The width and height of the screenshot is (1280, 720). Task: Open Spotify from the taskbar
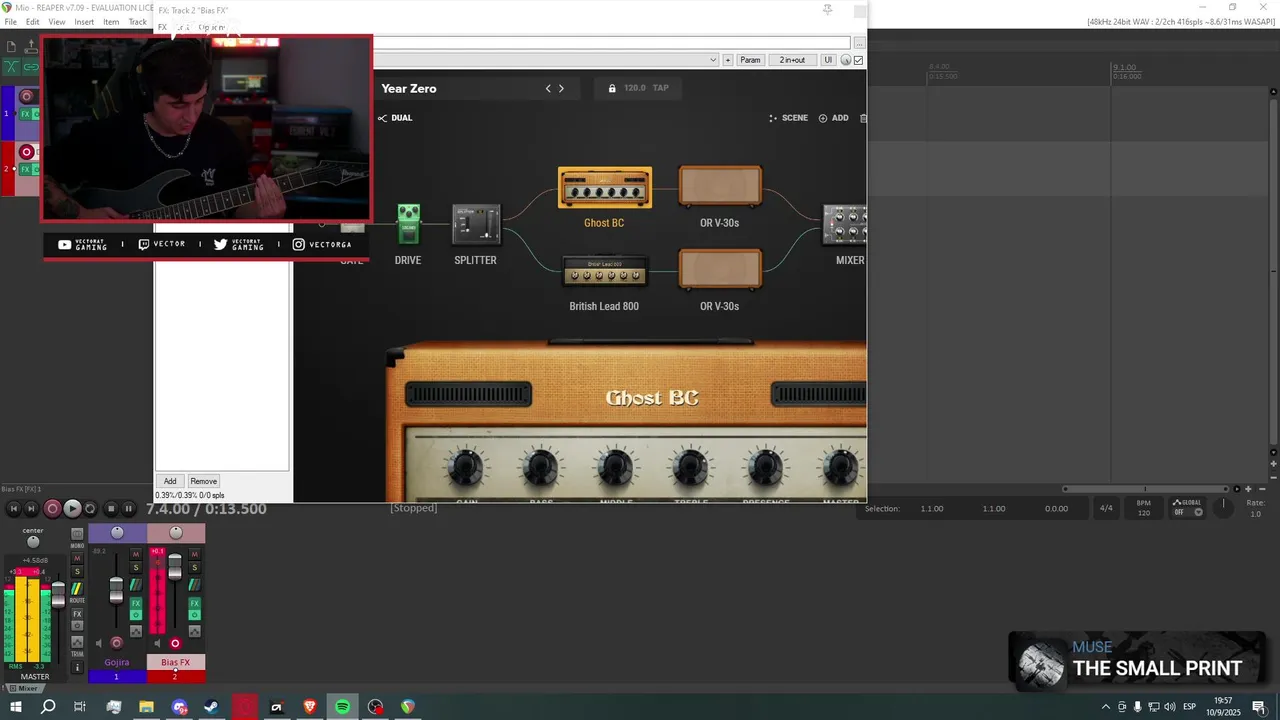342,707
